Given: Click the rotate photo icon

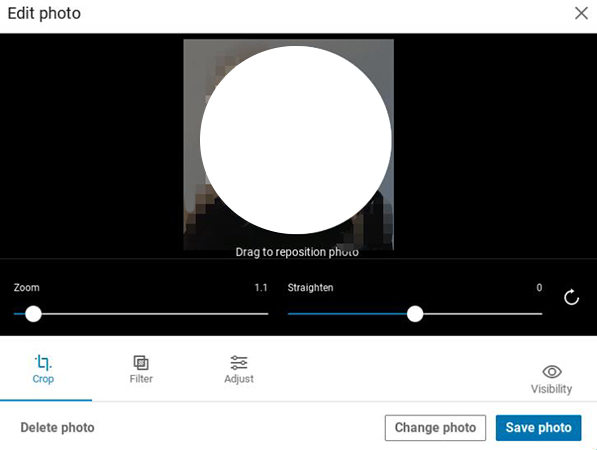Looking at the screenshot, I should point(571,297).
